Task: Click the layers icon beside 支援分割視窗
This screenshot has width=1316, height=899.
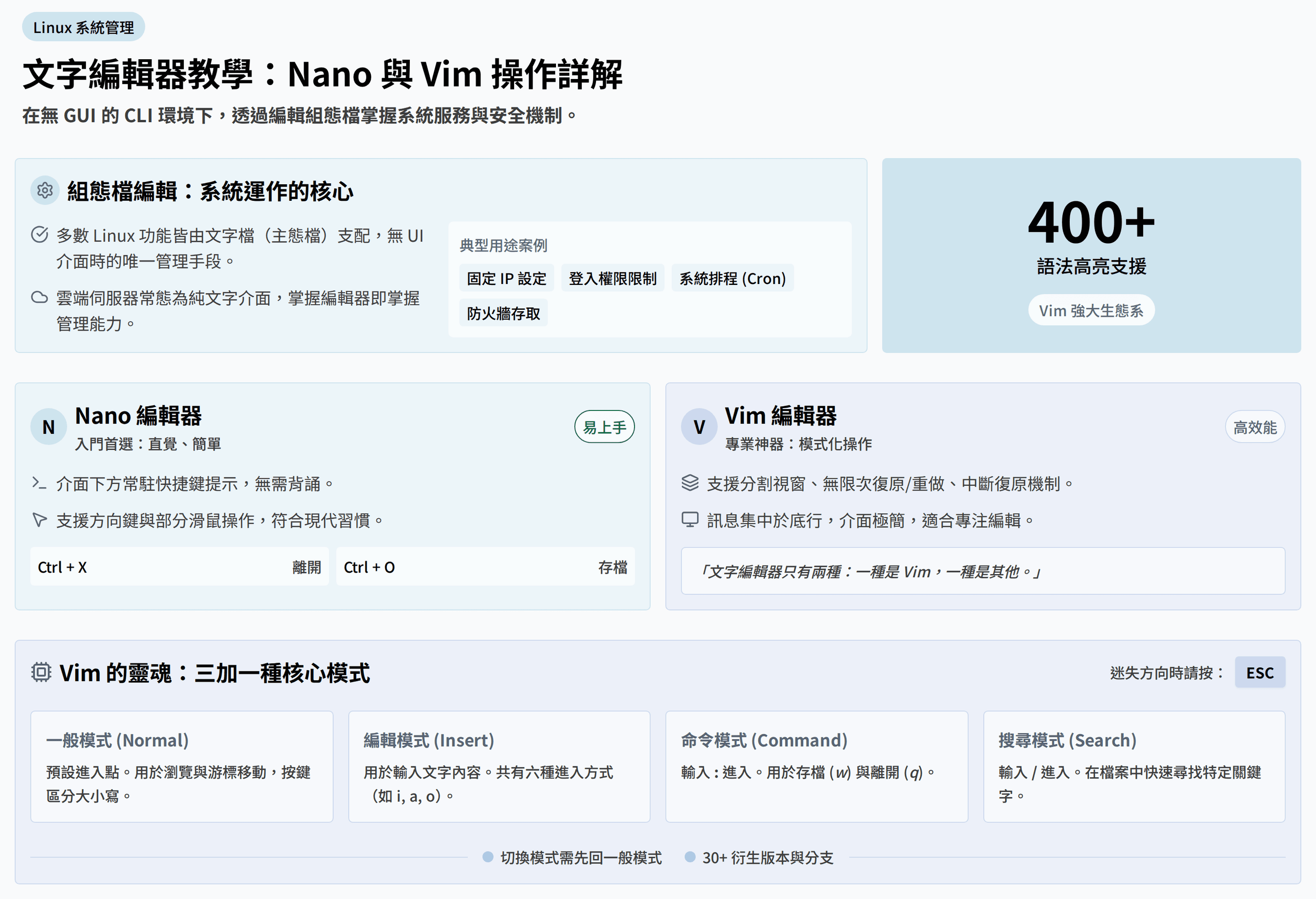Action: click(x=689, y=483)
